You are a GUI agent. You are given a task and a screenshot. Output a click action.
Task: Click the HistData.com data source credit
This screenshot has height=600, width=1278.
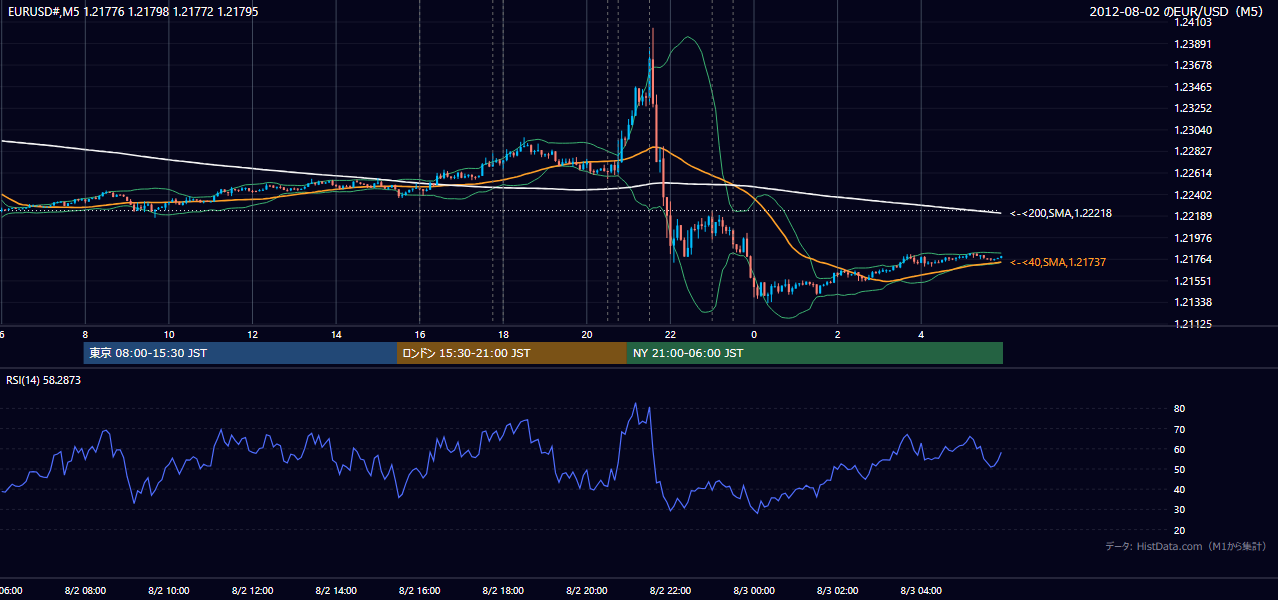[1185, 547]
